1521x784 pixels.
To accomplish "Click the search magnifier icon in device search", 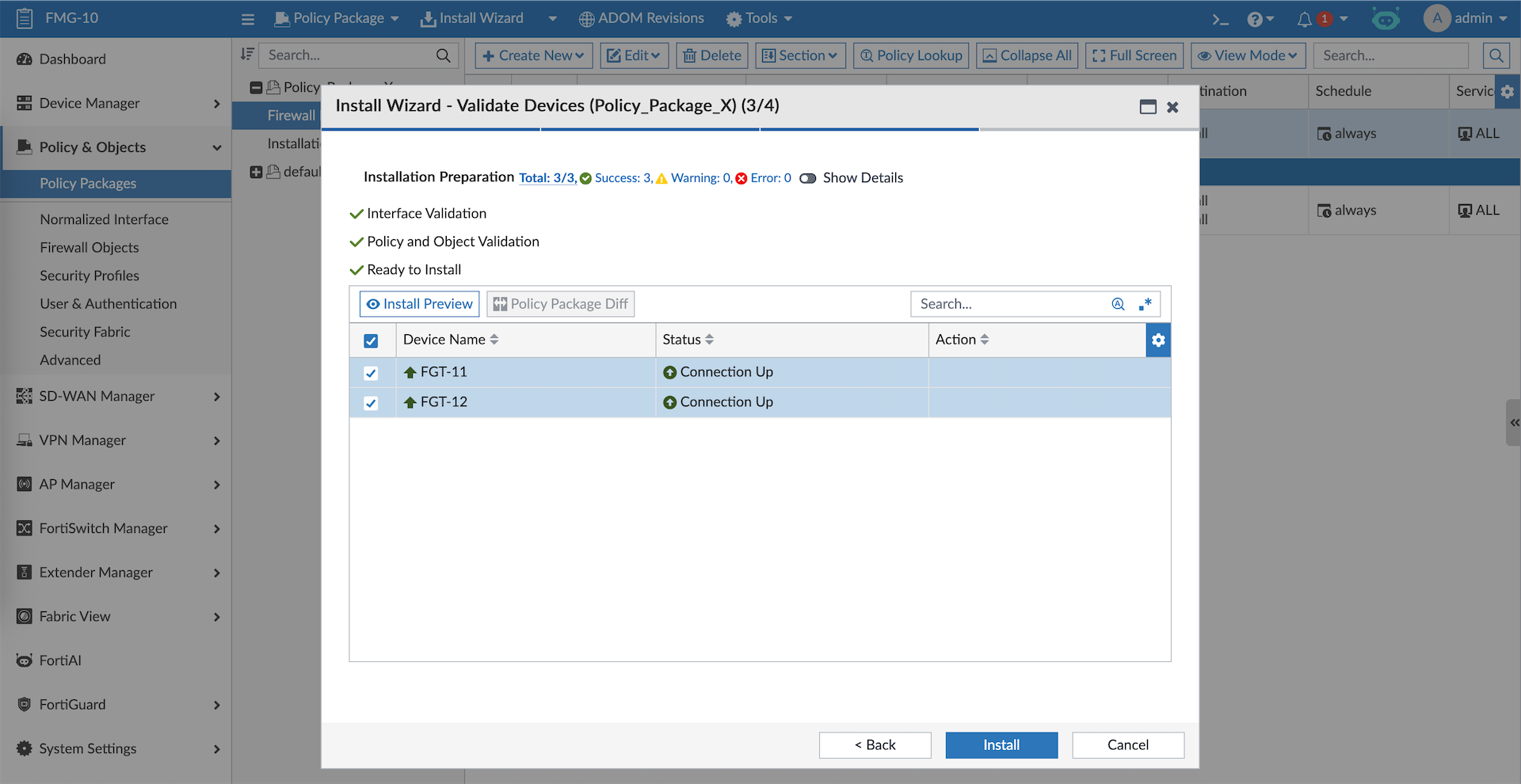I will click(1118, 304).
